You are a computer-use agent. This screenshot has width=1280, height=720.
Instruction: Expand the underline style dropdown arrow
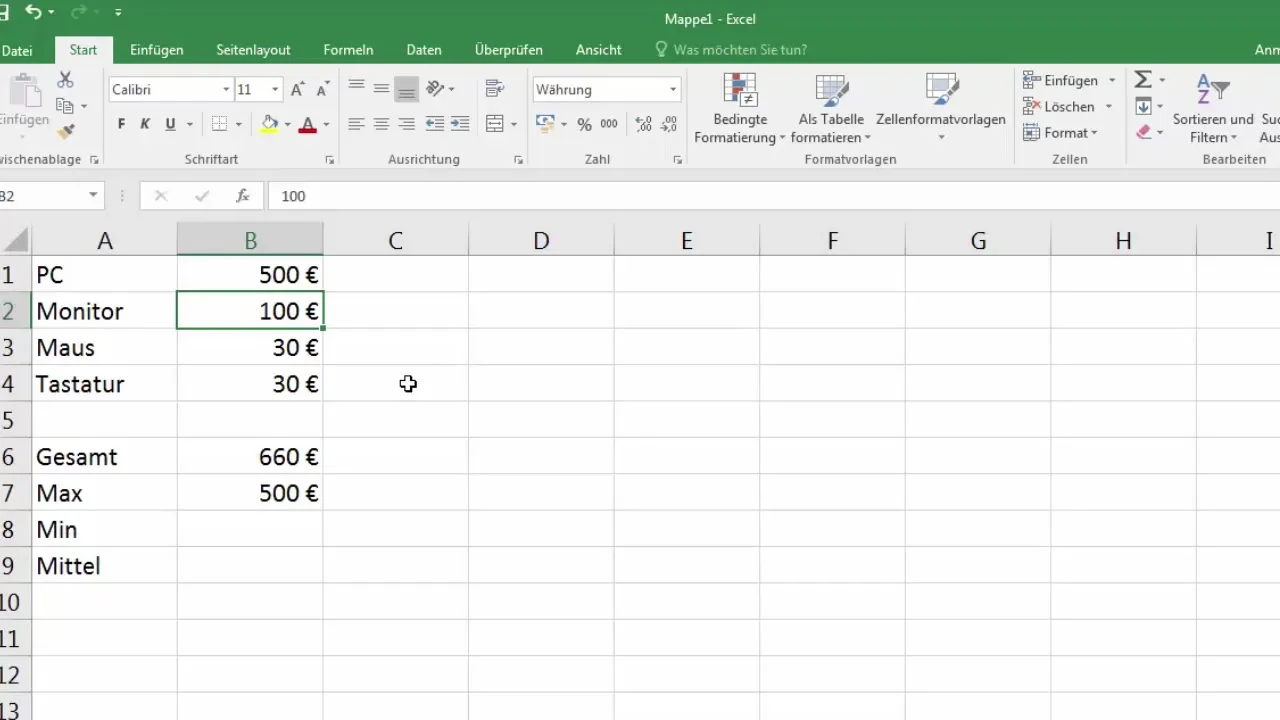pos(188,125)
